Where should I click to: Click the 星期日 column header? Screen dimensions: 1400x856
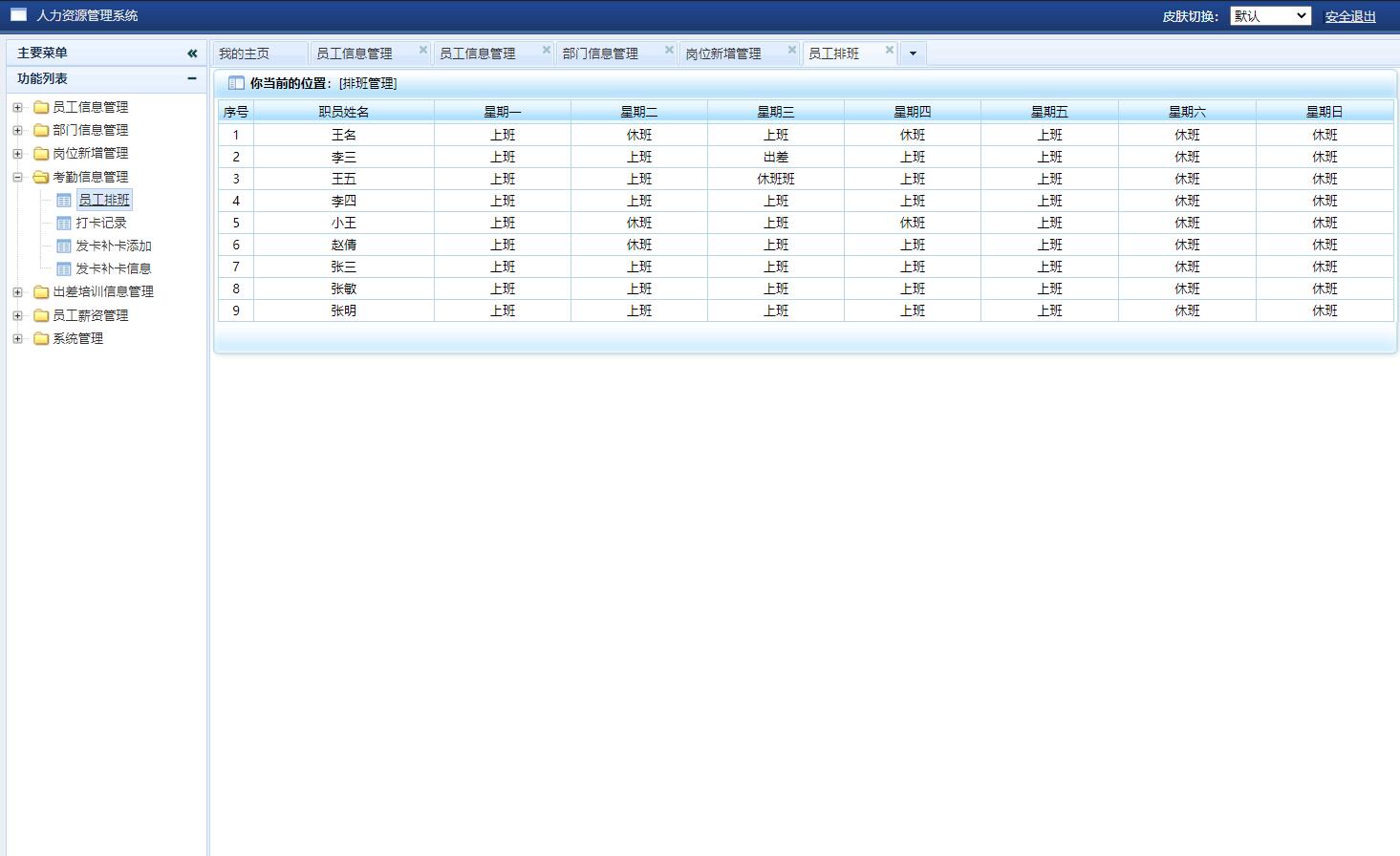[x=1325, y=112]
